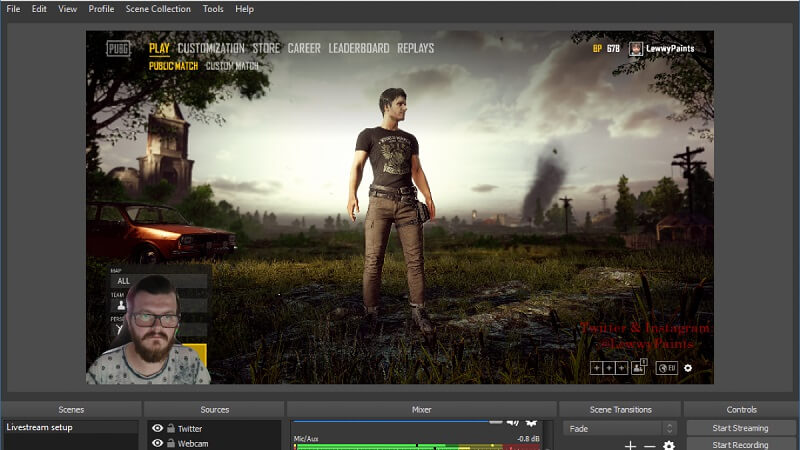Viewport: 800px width, 450px height.
Task: Click the Start Recording button
Action: pos(740,444)
